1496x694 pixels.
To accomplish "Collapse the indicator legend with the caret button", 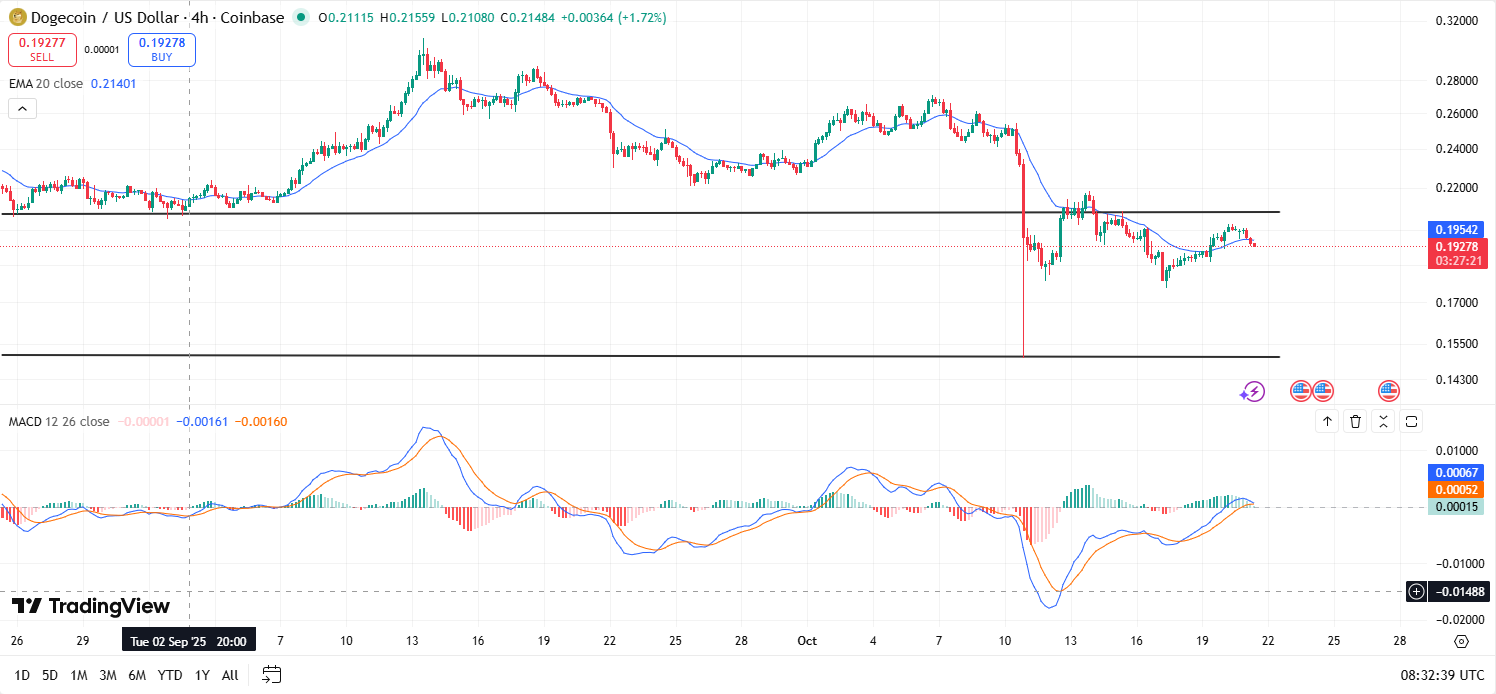I will [23, 109].
